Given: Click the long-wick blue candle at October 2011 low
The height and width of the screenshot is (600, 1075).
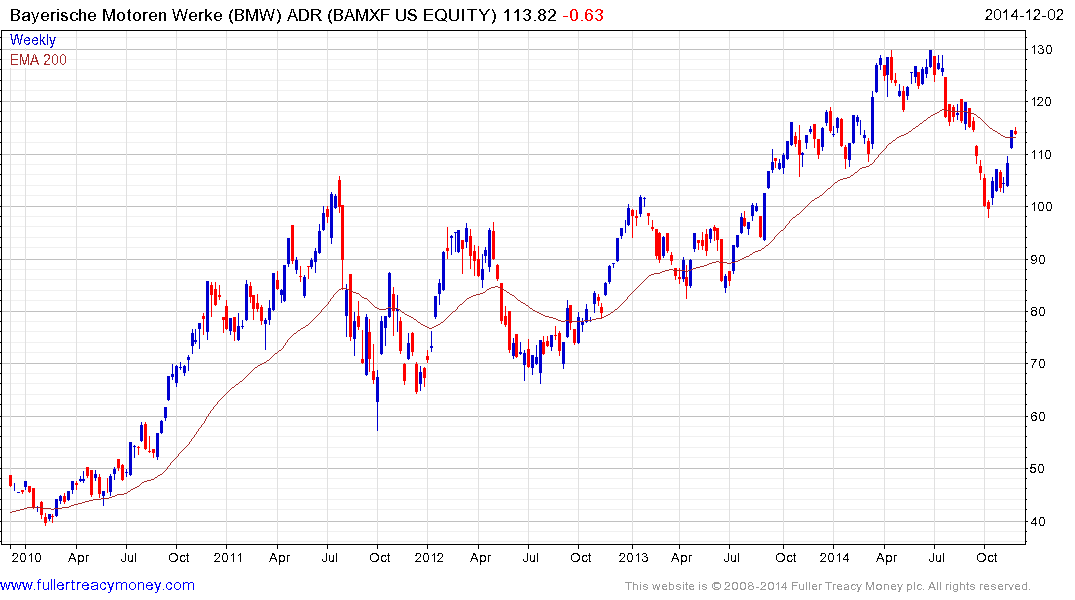Looking at the screenshot, I should point(377,401).
